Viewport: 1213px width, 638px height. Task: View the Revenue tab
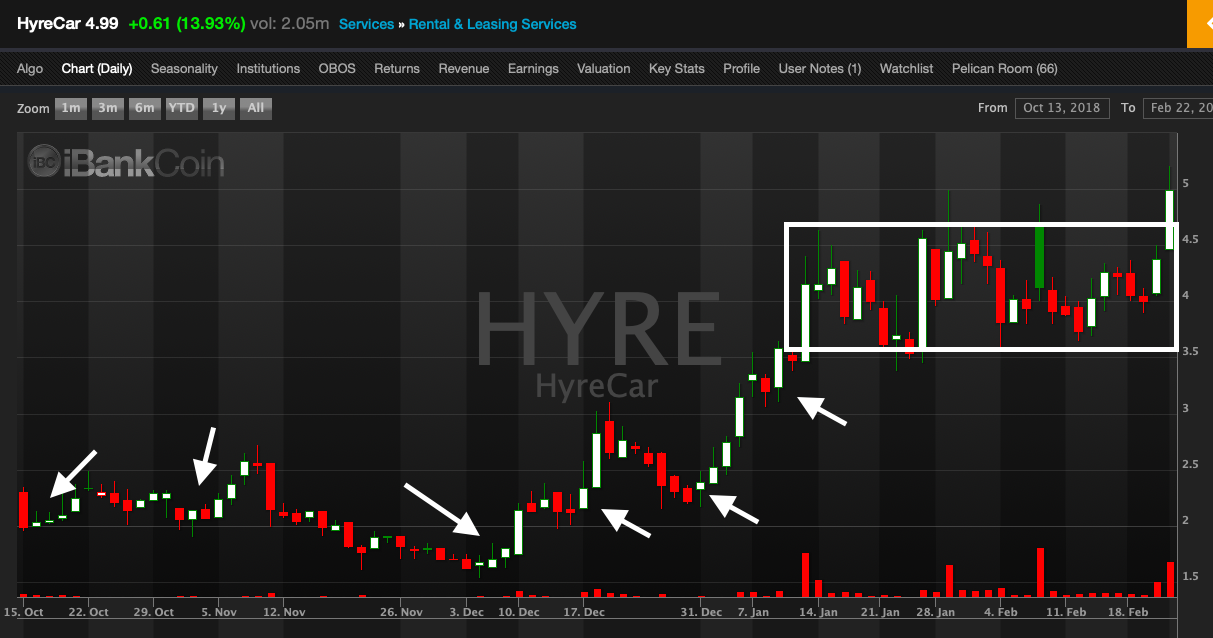[464, 69]
